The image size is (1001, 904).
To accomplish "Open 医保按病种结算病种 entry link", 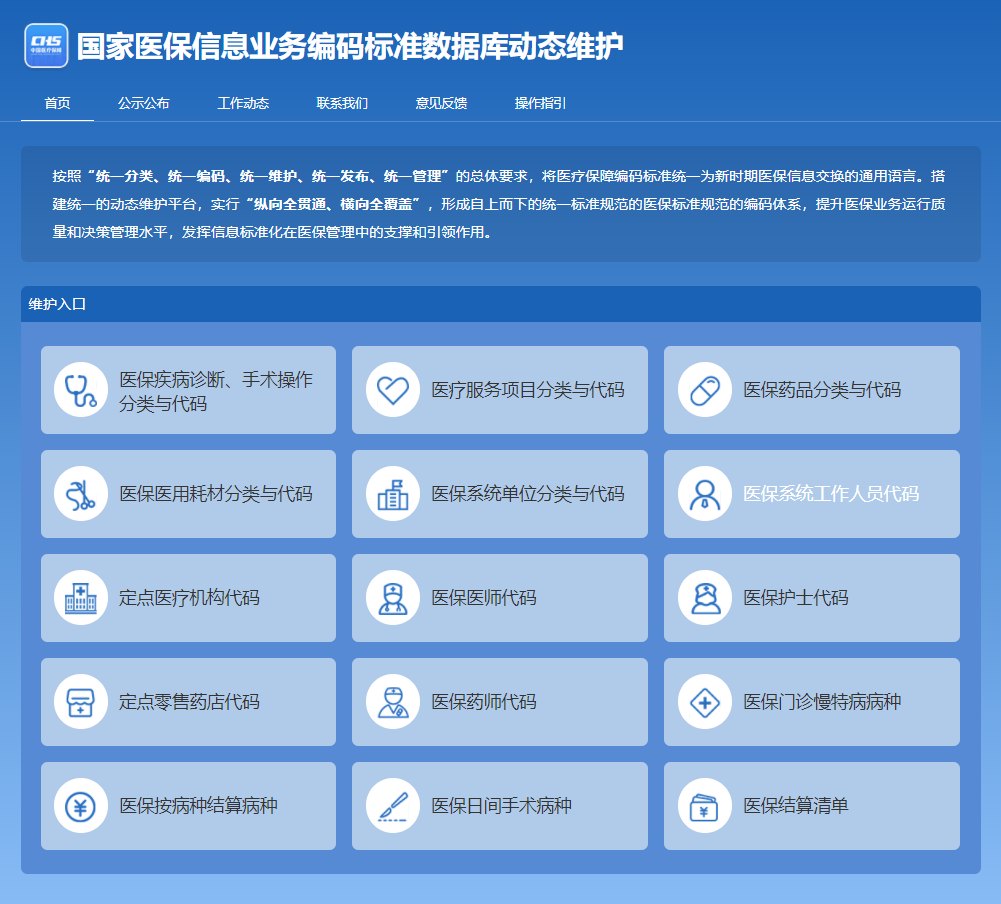I will [190, 805].
